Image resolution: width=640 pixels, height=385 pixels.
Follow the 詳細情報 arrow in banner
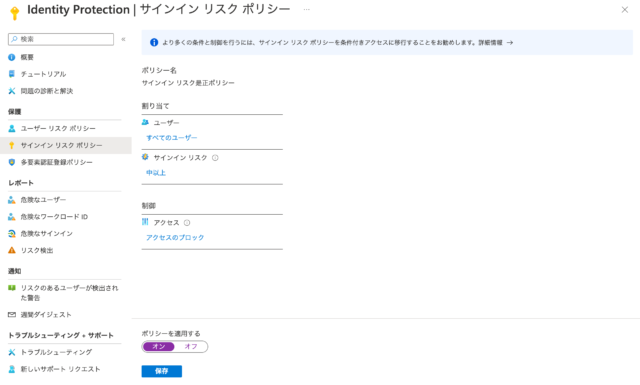click(510, 42)
